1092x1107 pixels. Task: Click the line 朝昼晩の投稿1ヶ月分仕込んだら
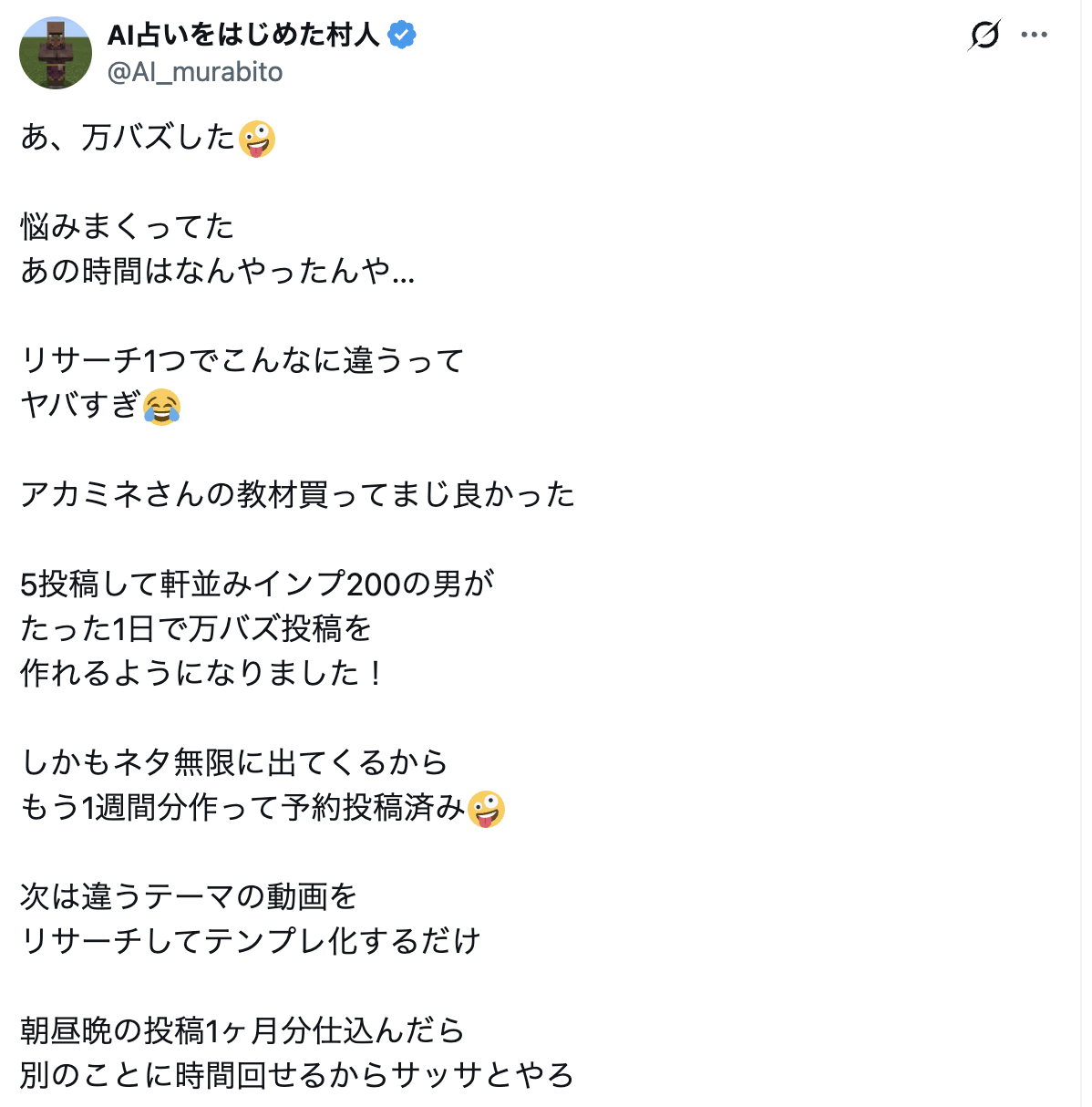tap(242, 1031)
